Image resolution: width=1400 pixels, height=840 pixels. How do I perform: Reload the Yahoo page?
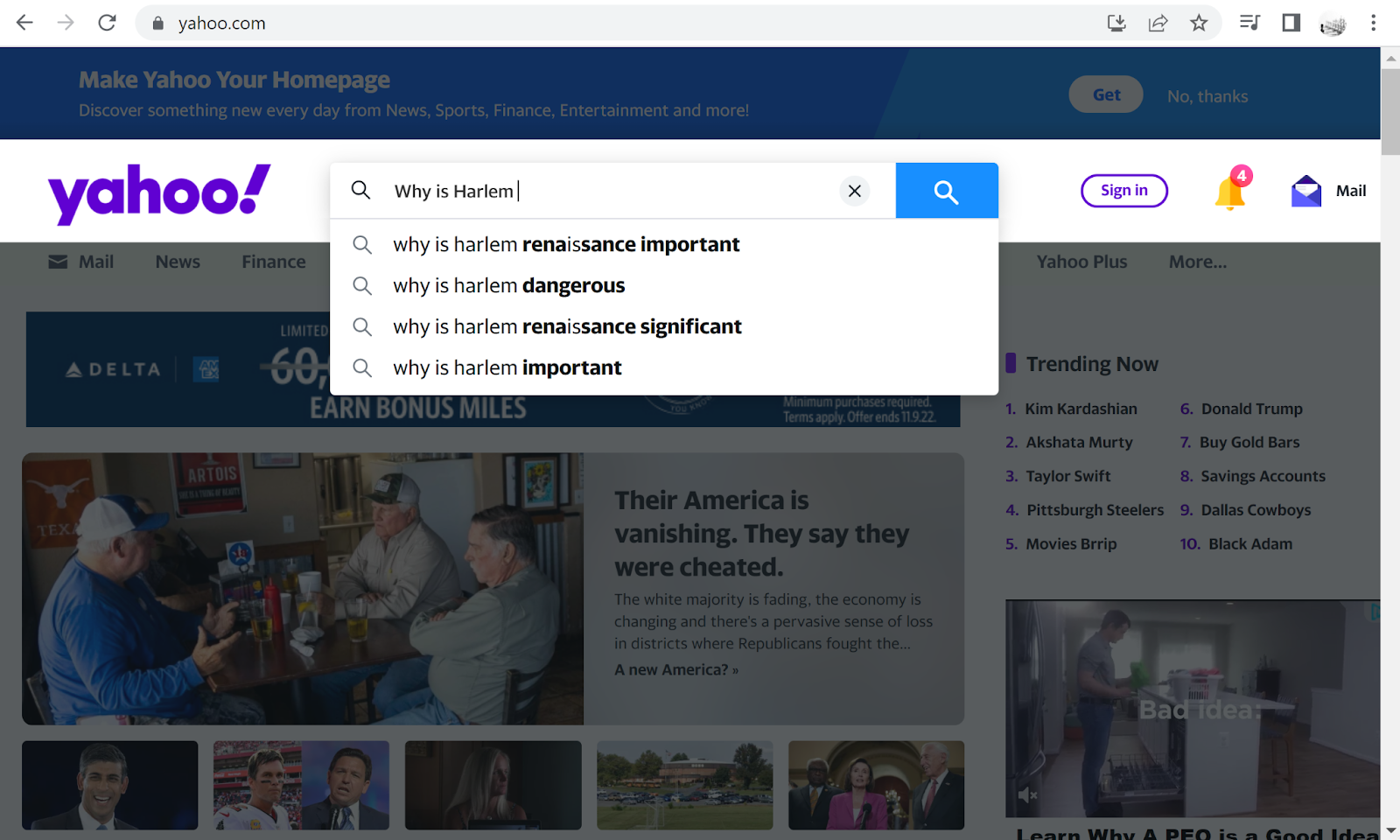coord(107,23)
